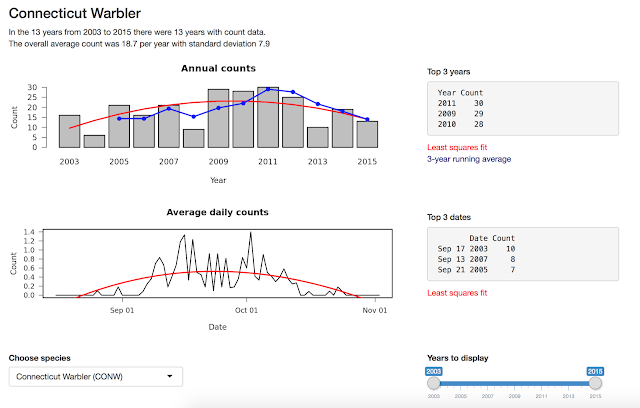
Task: Click the '3-year running average' legend text
Action: [x=469, y=159]
